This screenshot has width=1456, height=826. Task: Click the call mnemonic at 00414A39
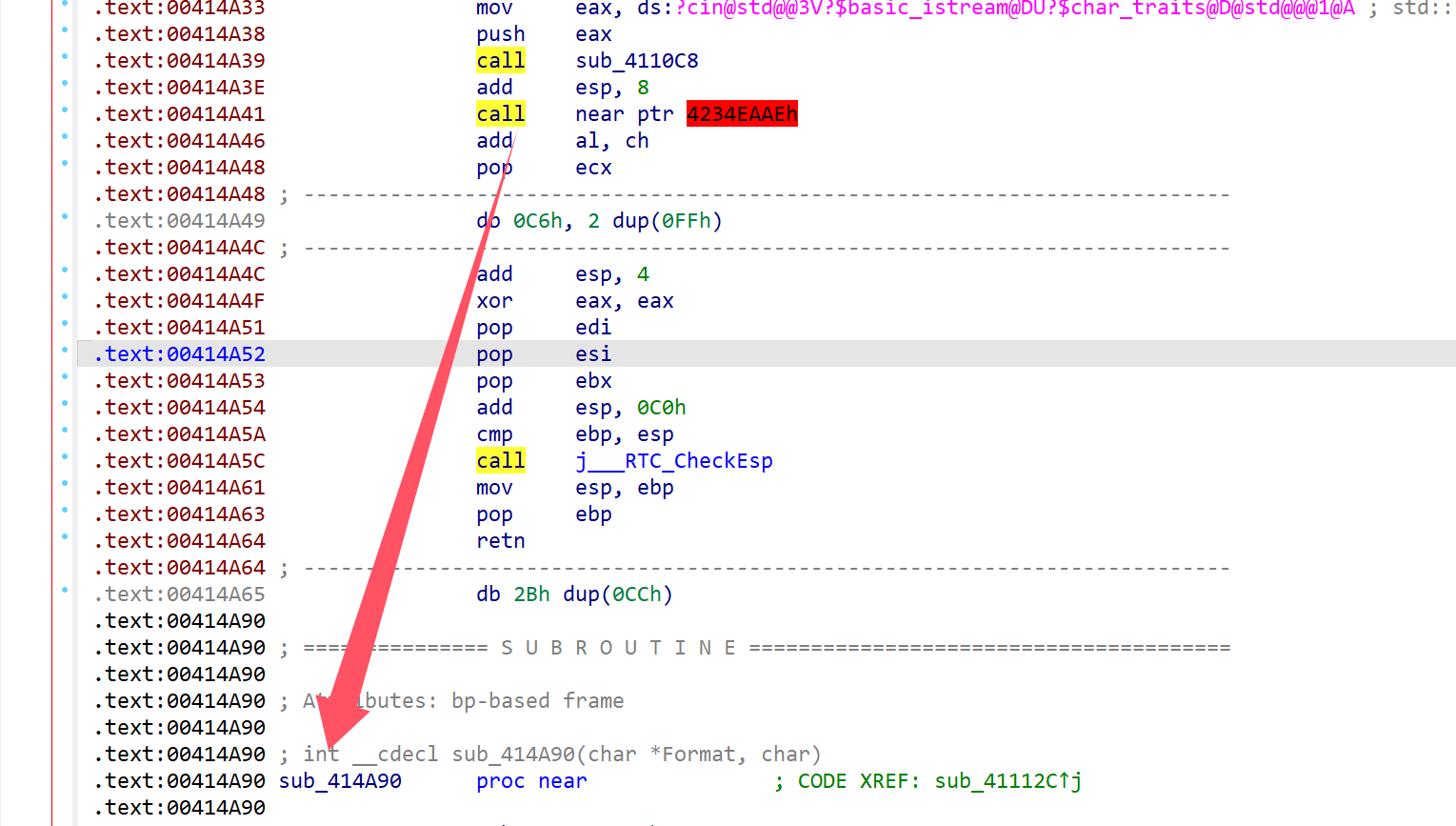coord(501,61)
